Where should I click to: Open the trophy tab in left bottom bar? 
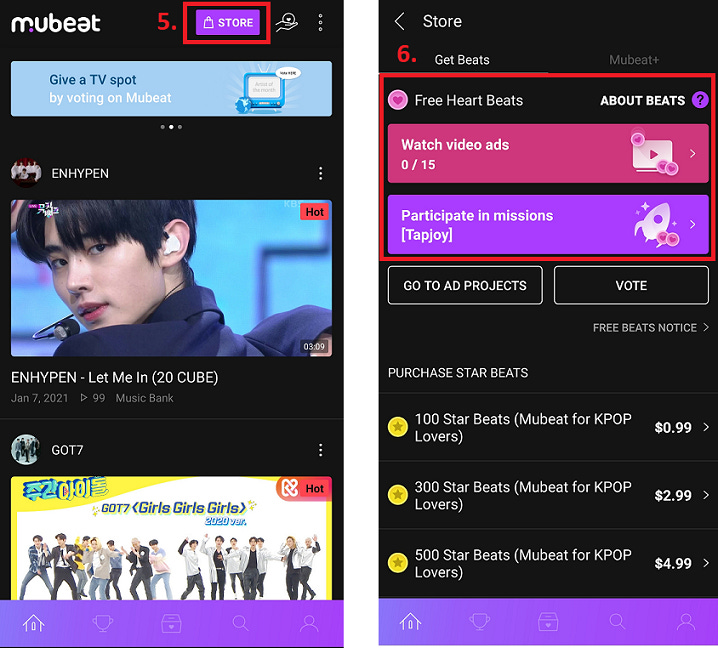point(103,623)
